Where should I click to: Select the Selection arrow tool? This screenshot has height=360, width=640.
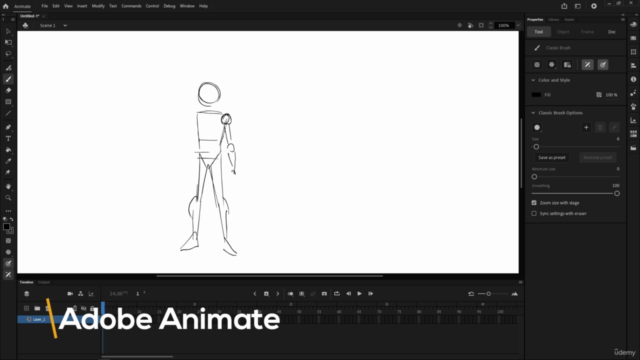[8, 31]
